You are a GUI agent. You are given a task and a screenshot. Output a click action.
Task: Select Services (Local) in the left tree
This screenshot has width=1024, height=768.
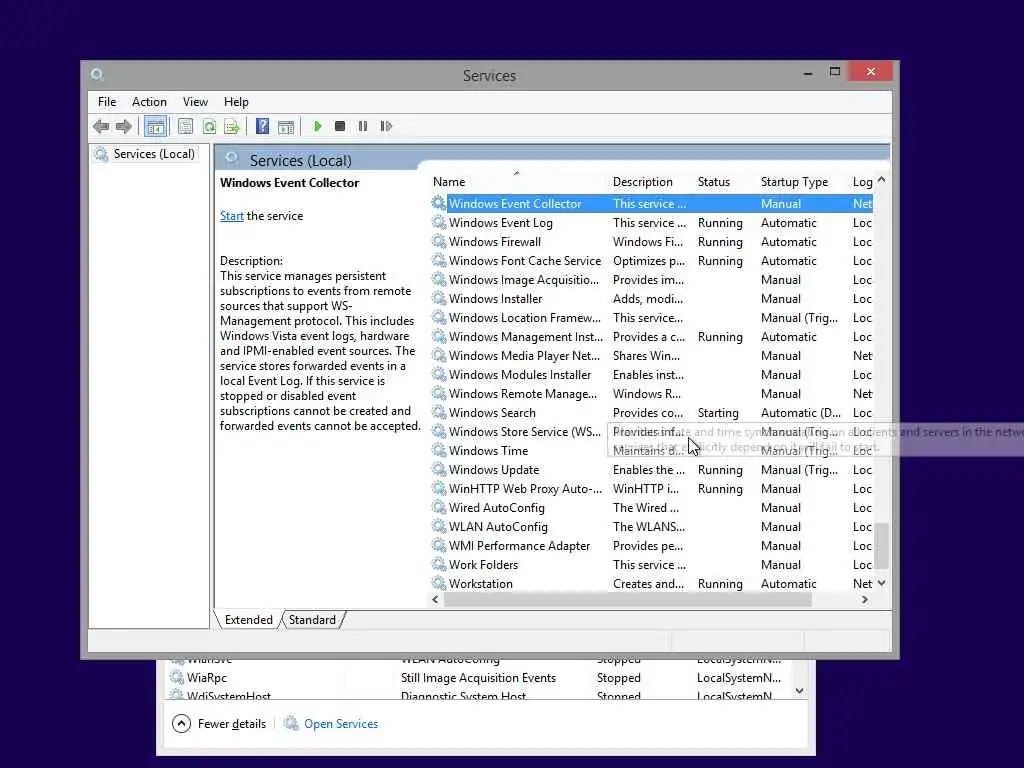click(154, 154)
